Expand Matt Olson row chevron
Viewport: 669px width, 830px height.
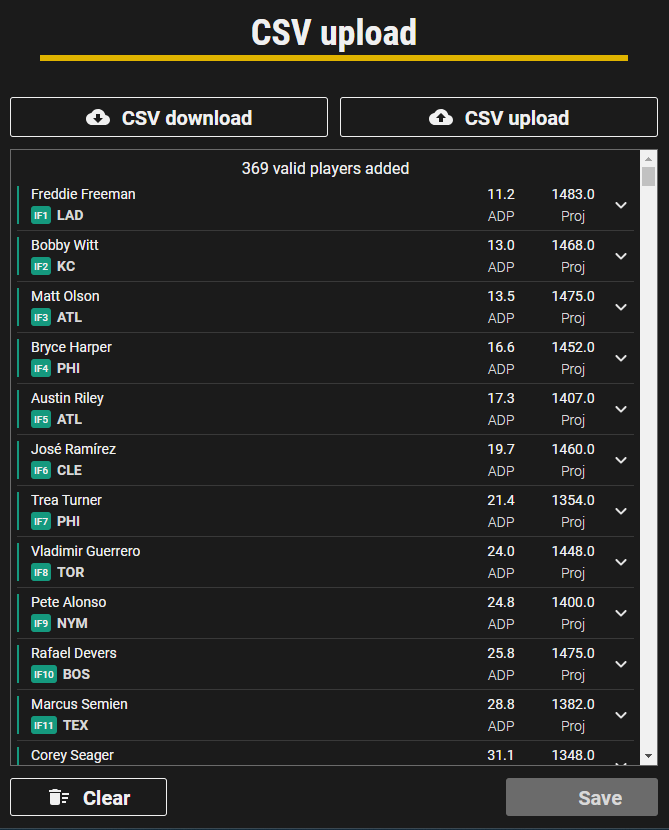pos(621,307)
